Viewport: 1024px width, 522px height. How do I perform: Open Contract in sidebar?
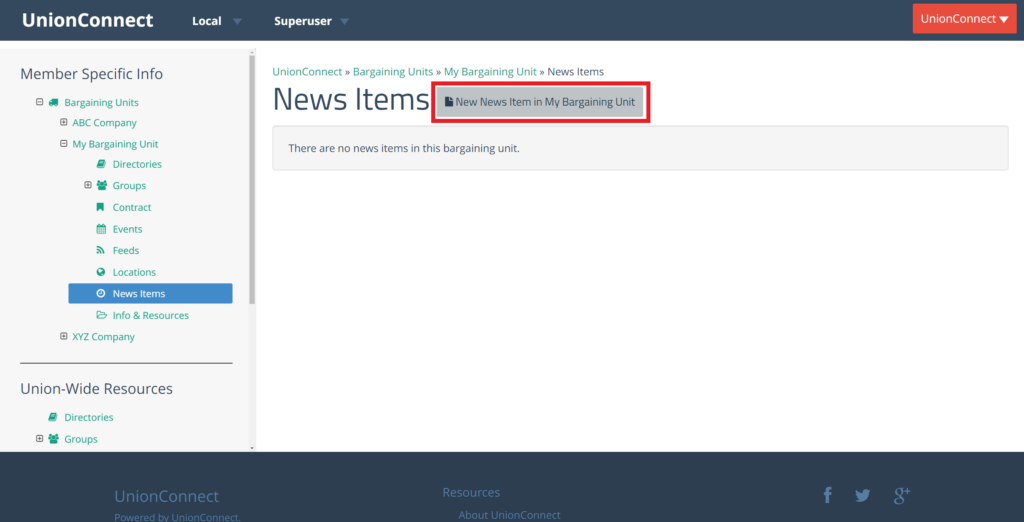tap(132, 207)
